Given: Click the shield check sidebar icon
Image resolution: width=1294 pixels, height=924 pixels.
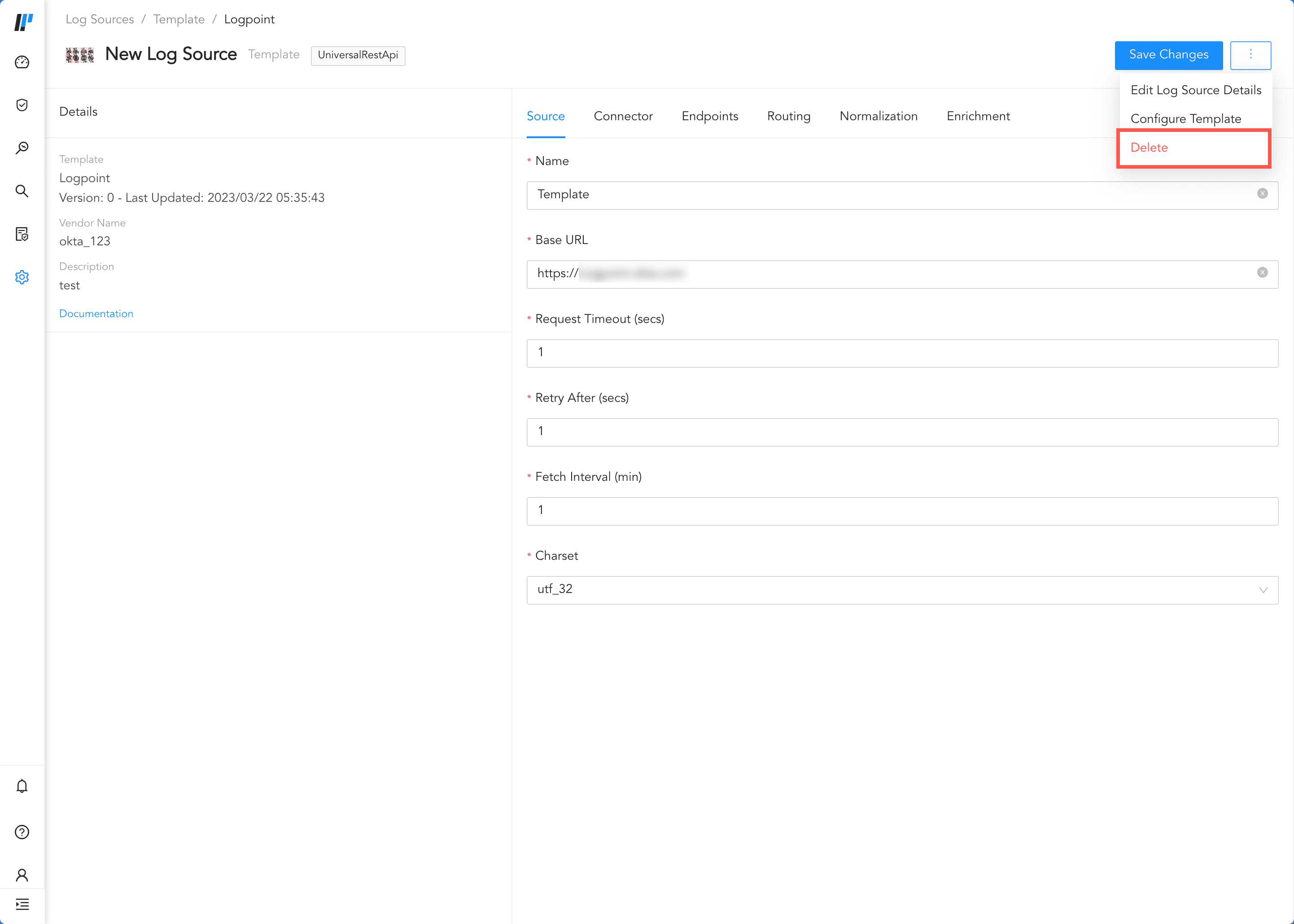Looking at the screenshot, I should [x=22, y=105].
